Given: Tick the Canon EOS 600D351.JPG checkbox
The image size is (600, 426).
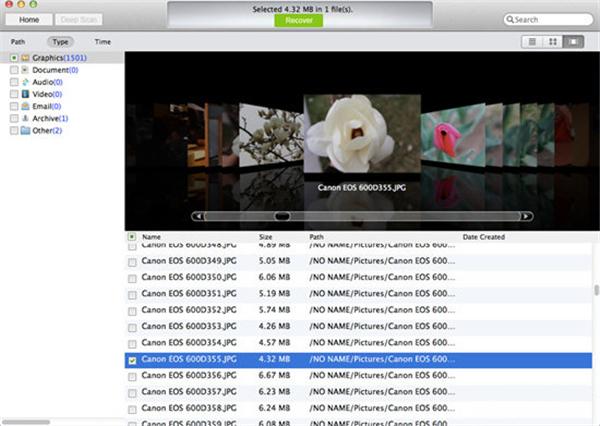Looking at the screenshot, I should click(132, 295).
